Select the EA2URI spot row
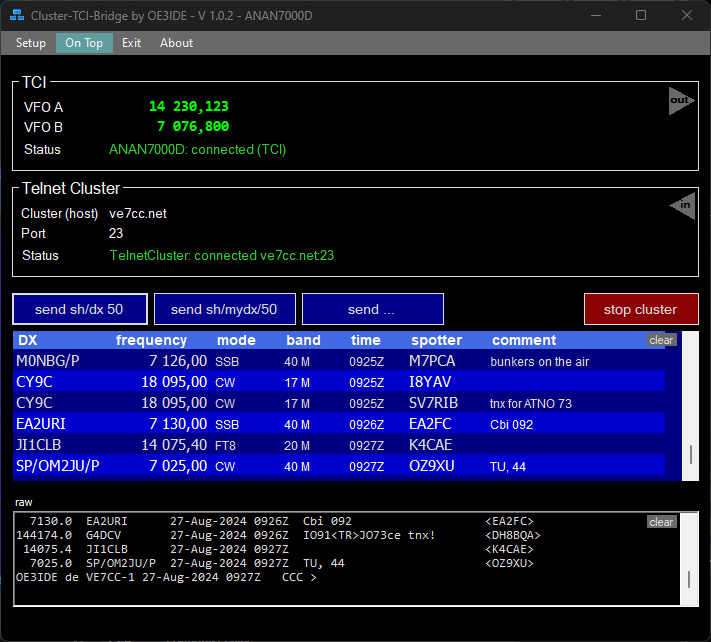The image size is (711, 642). click(339, 424)
